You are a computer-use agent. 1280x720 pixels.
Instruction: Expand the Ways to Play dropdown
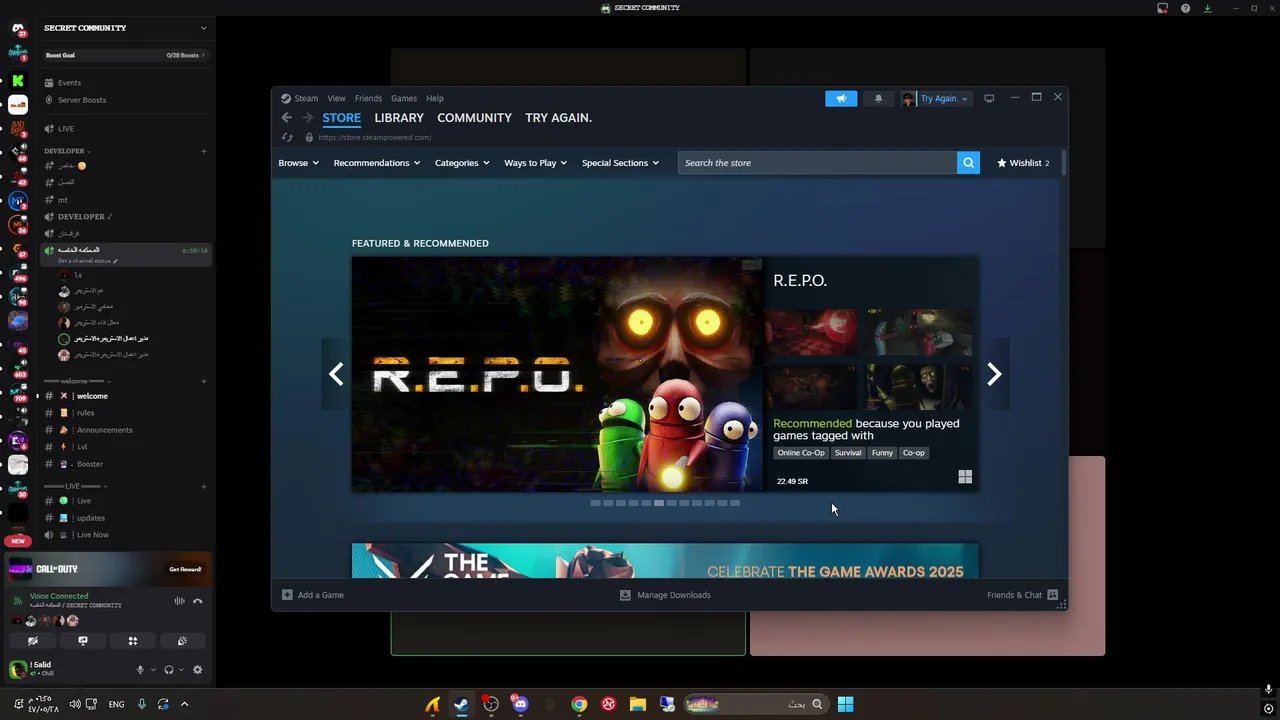[x=535, y=163]
